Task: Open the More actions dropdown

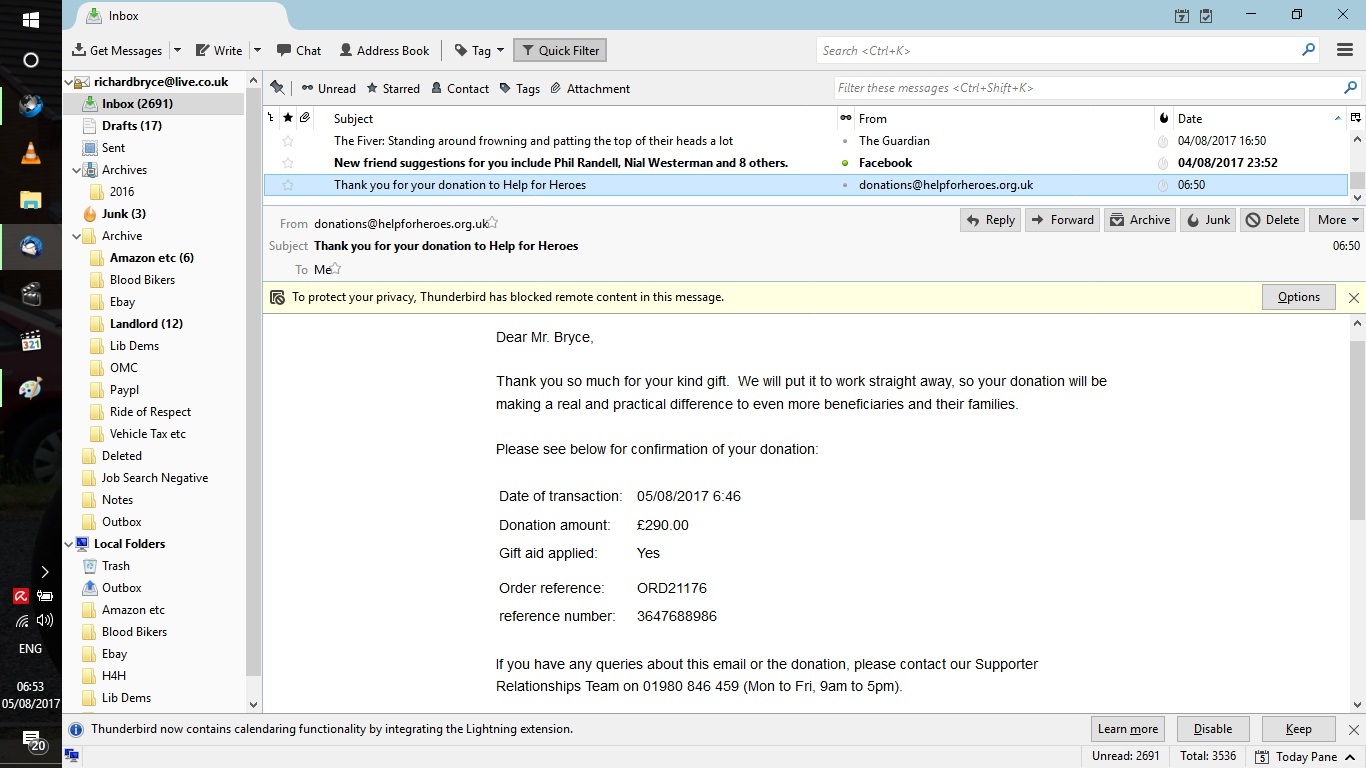Action: tap(1337, 220)
